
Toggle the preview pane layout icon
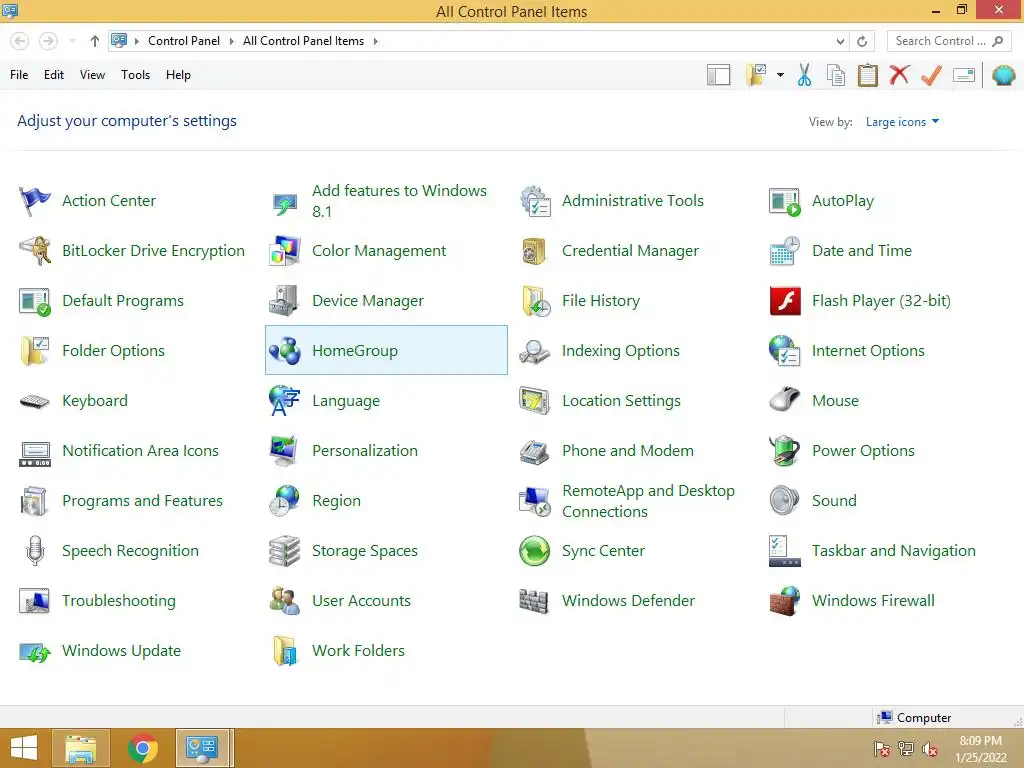(x=718, y=75)
